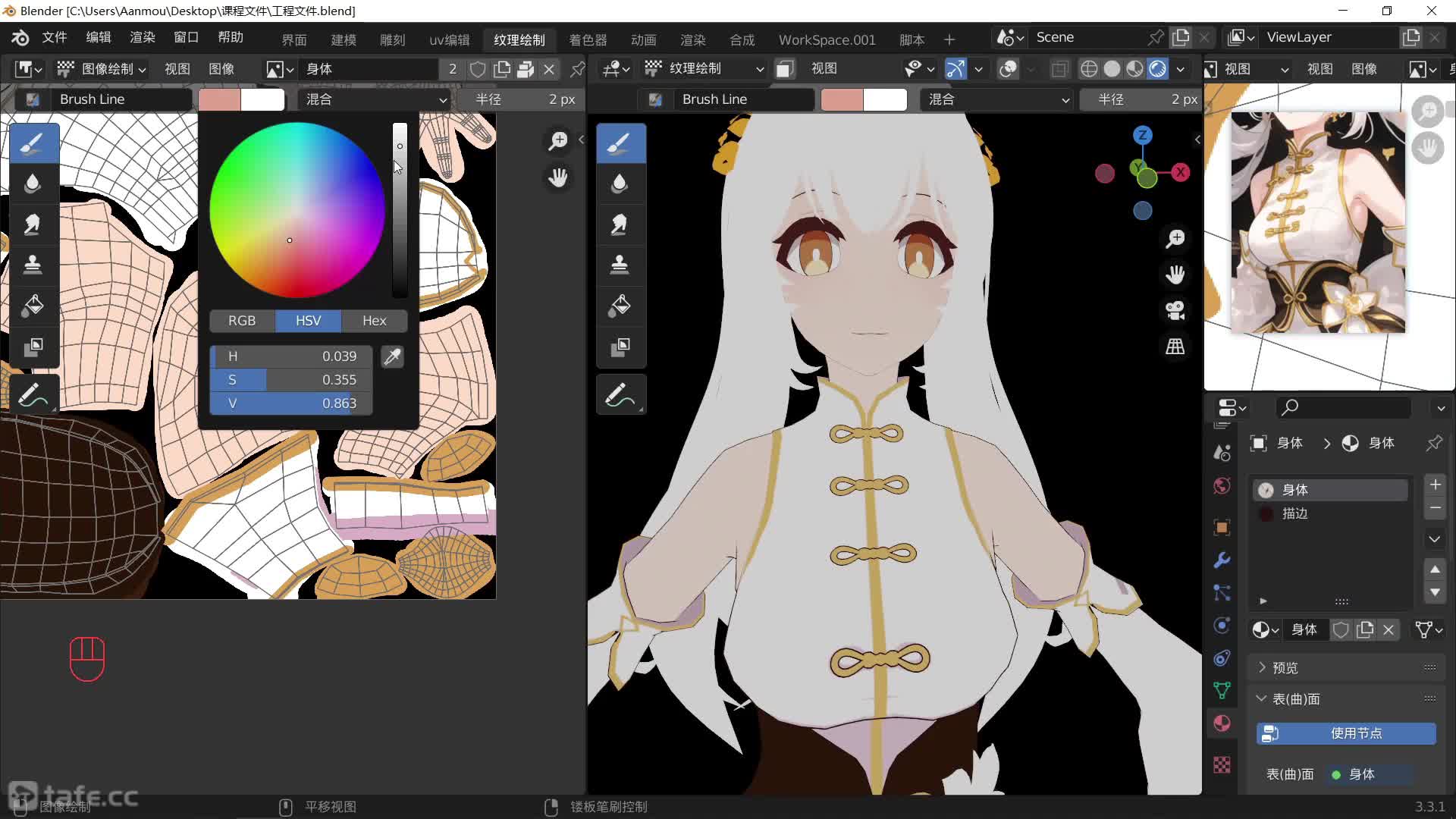Open the Material properties tab icon
The height and width of the screenshot is (819, 1456).
[x=1222, y=723]
